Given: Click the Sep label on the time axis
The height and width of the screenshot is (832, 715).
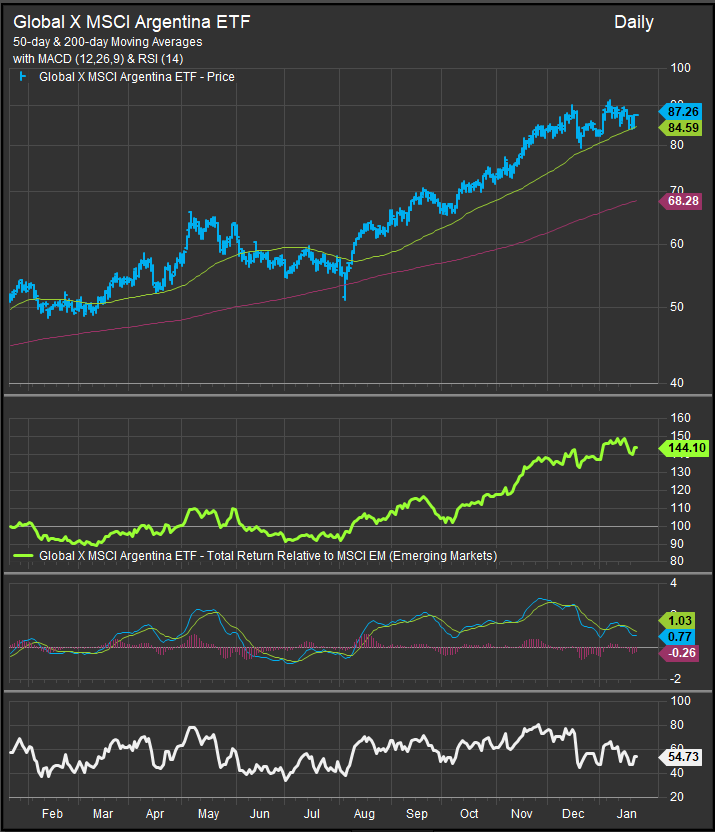Looking at the screenshot, I should [x=417, y=814].
